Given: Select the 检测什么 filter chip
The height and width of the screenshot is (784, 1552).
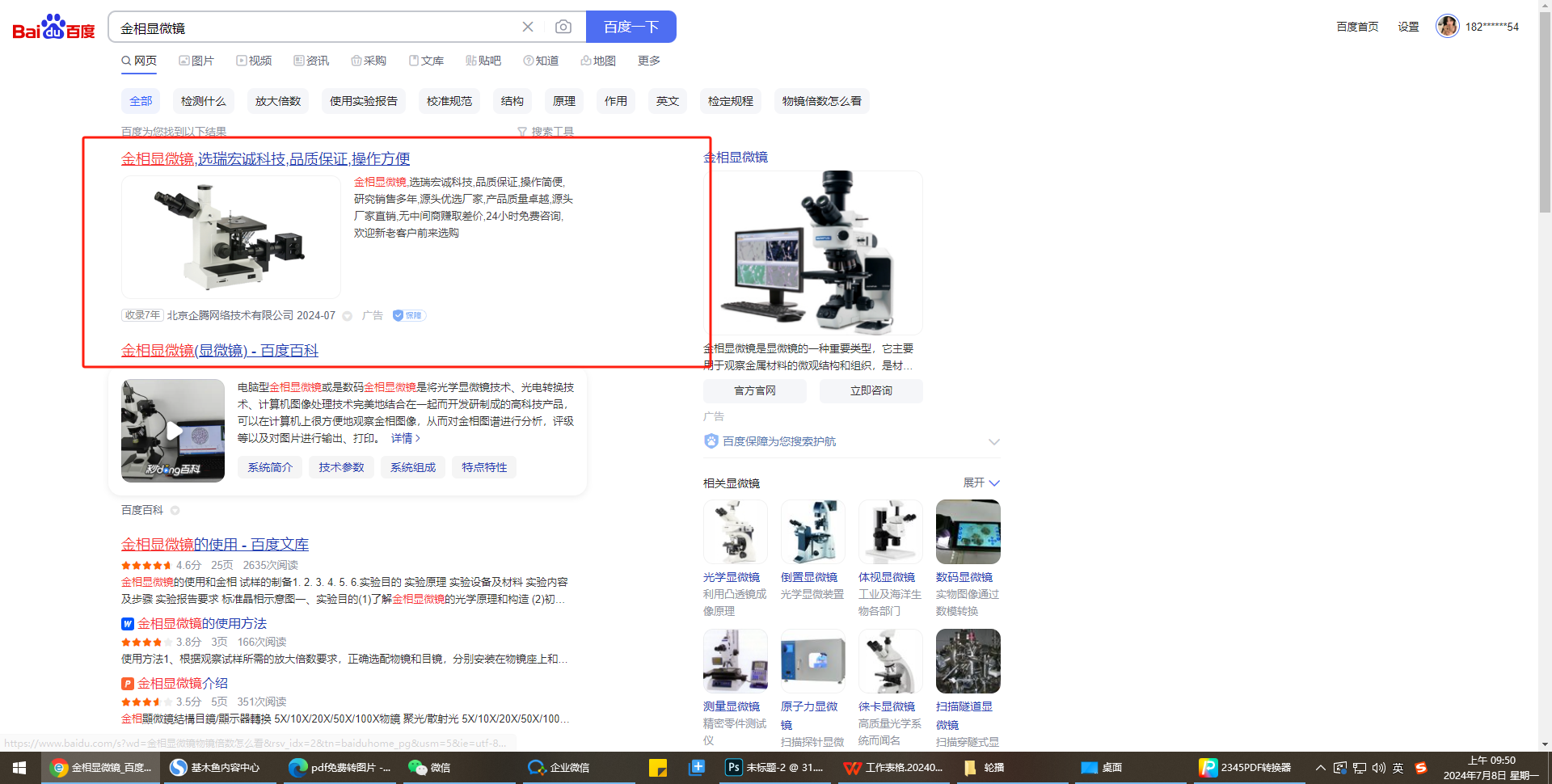Looking at the screenshot, I should [x=204, y=101].
